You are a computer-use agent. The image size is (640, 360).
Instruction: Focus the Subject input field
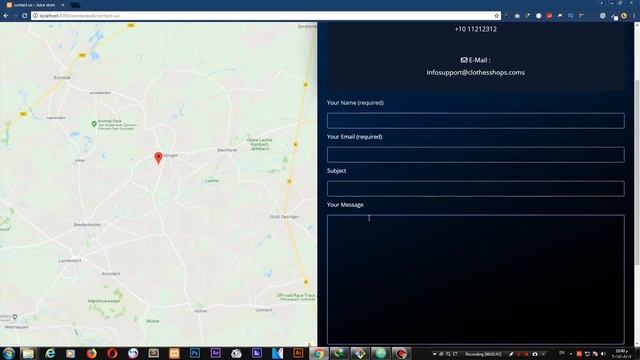(x=476, y=189)
